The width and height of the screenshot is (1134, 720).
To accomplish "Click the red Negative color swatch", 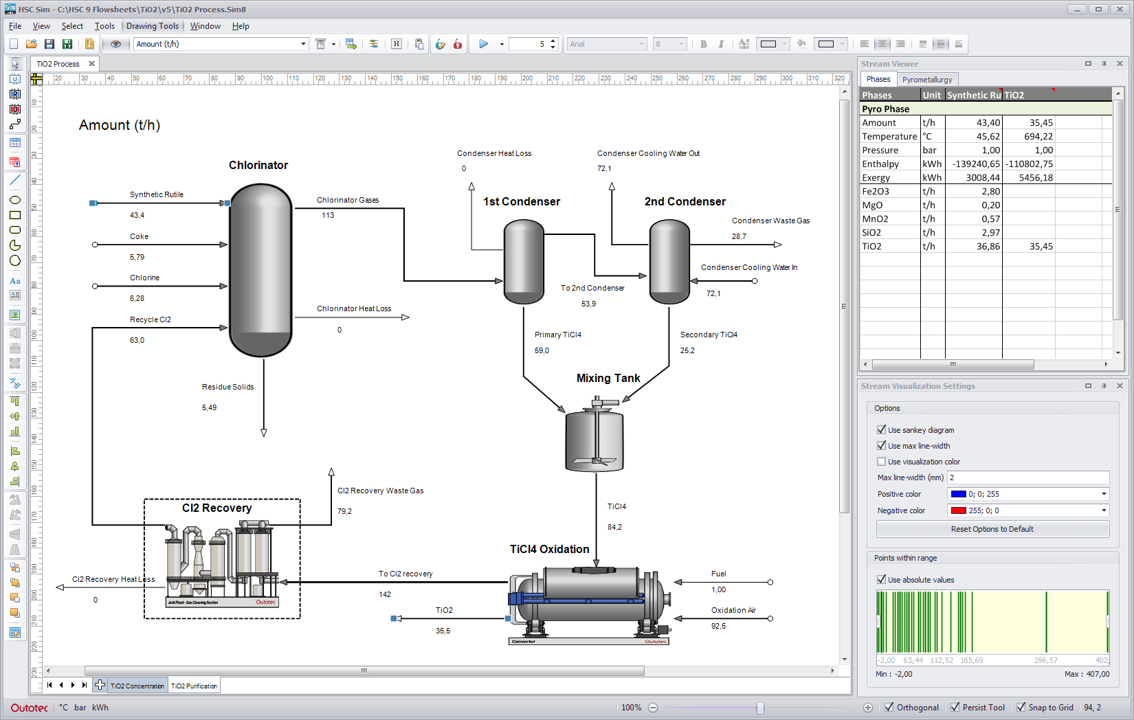I will [958, 510].
